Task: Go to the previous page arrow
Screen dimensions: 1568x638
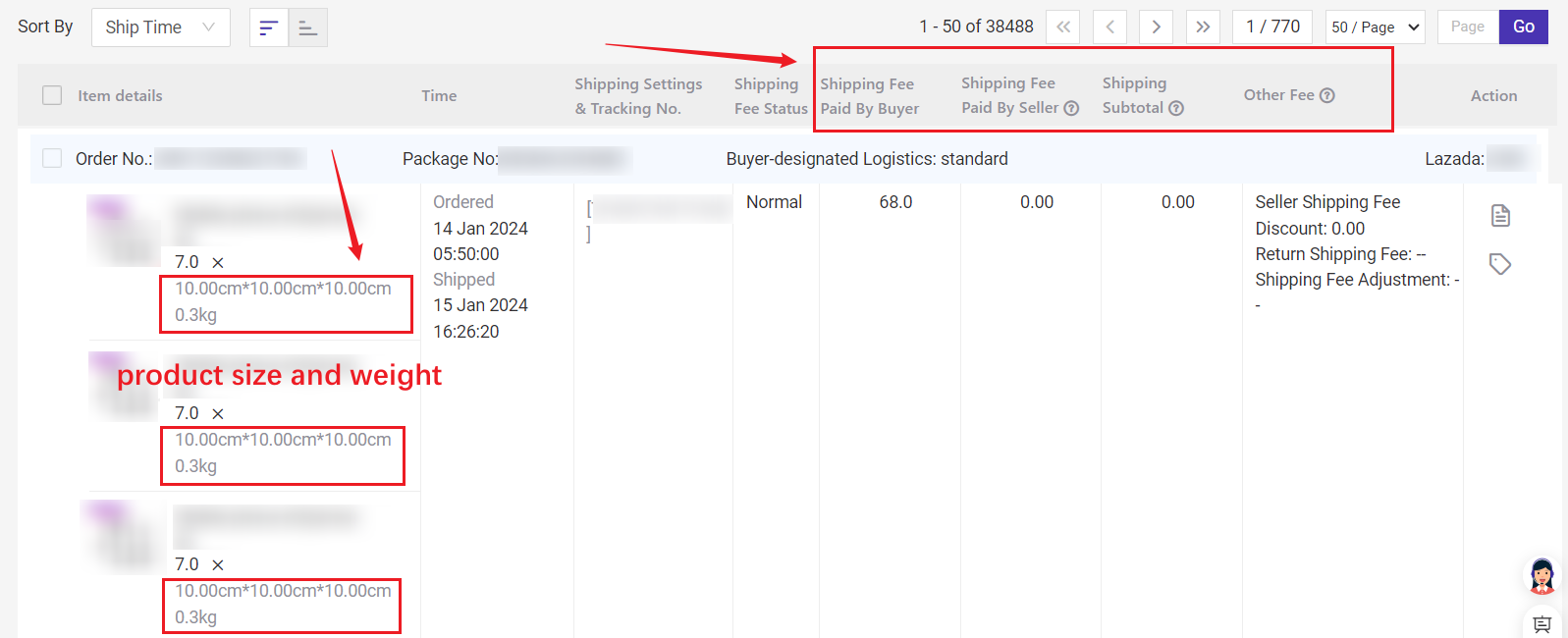Action: tap(1109, 27)
